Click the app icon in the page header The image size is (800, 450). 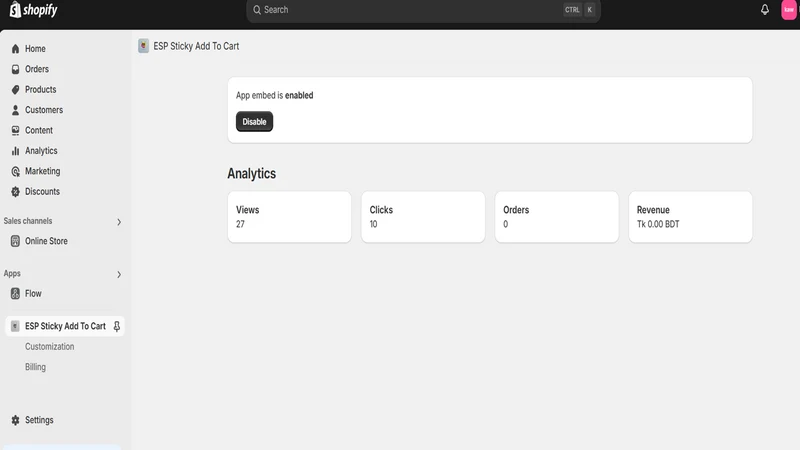143,46
